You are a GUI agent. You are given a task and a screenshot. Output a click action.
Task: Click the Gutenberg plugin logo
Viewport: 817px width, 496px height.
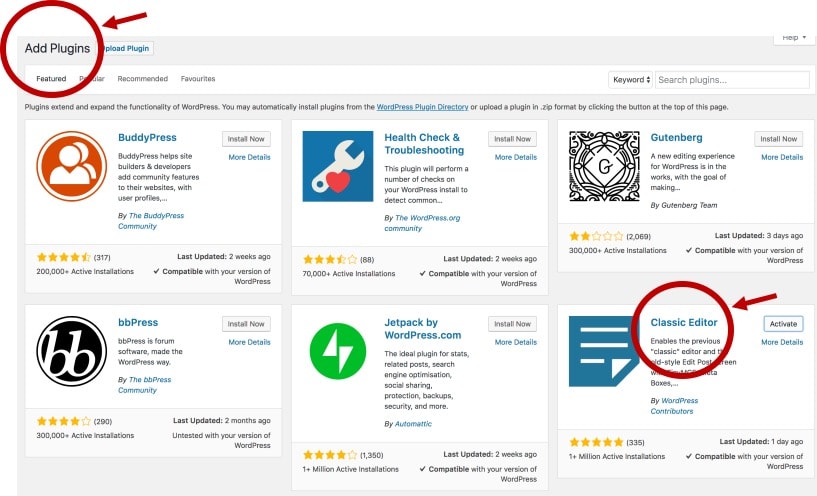[604, 166]
